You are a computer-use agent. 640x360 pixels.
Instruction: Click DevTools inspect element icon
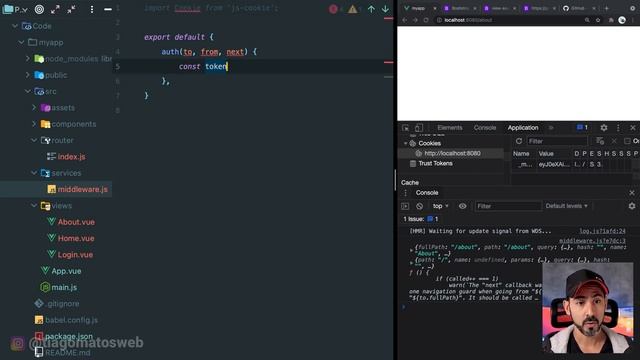[x=405, y=128]
